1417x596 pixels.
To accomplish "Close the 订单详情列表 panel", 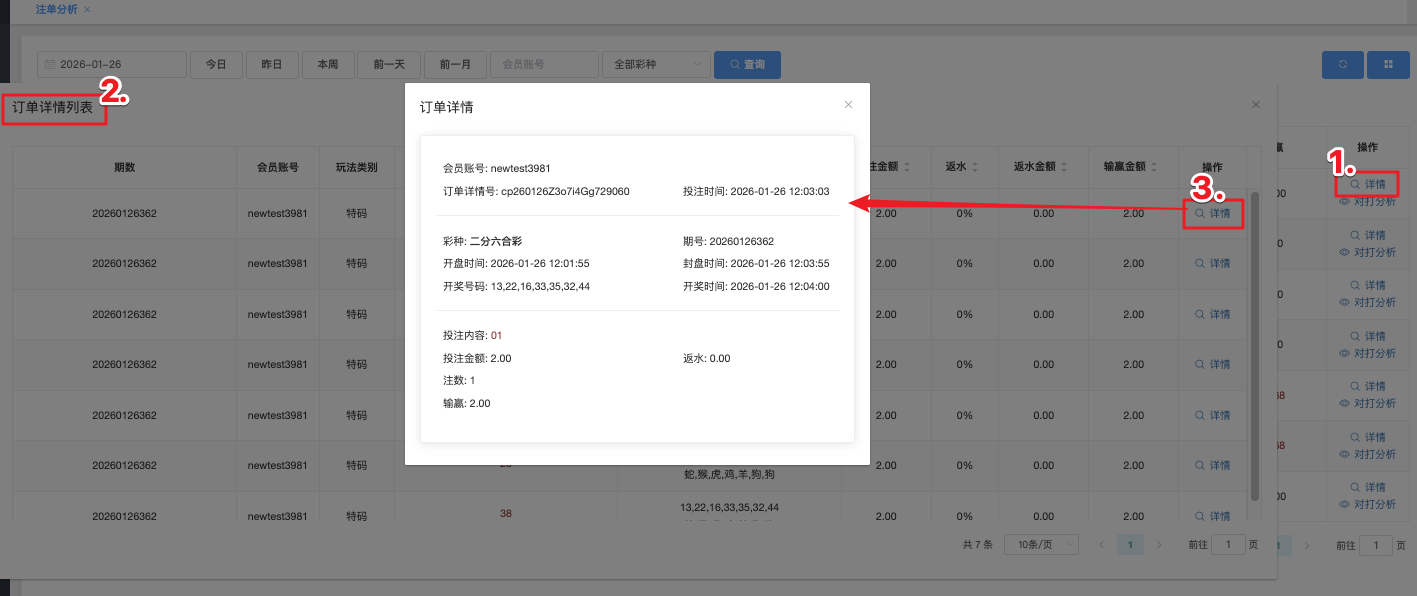I will pos(1256,105).
